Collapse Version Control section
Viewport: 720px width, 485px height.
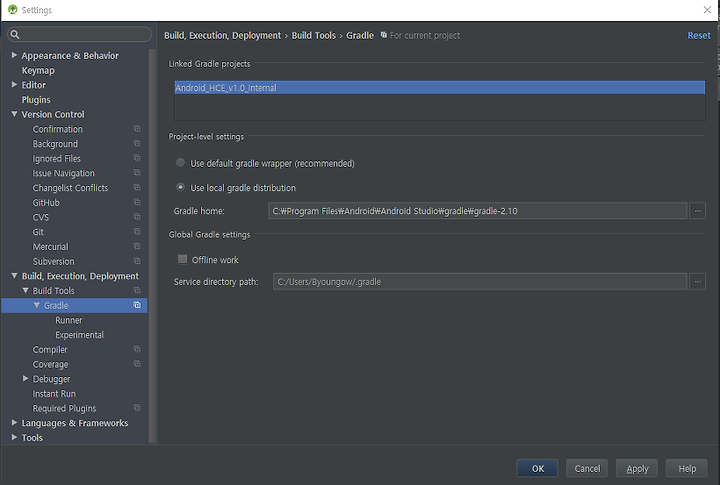pos(14,114)
